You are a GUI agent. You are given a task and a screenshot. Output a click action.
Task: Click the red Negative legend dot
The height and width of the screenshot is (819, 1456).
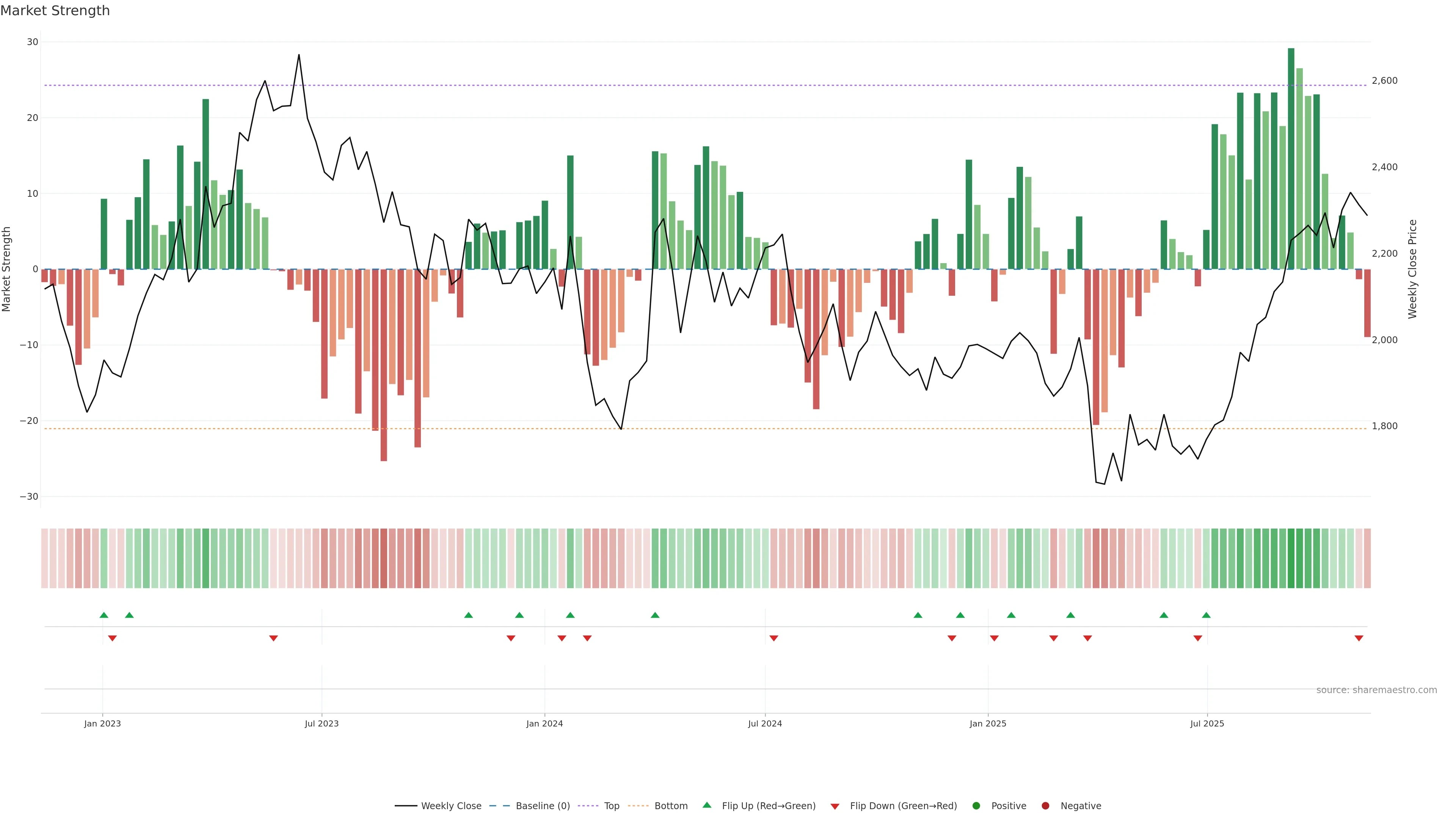click(x=1045, y=805)
